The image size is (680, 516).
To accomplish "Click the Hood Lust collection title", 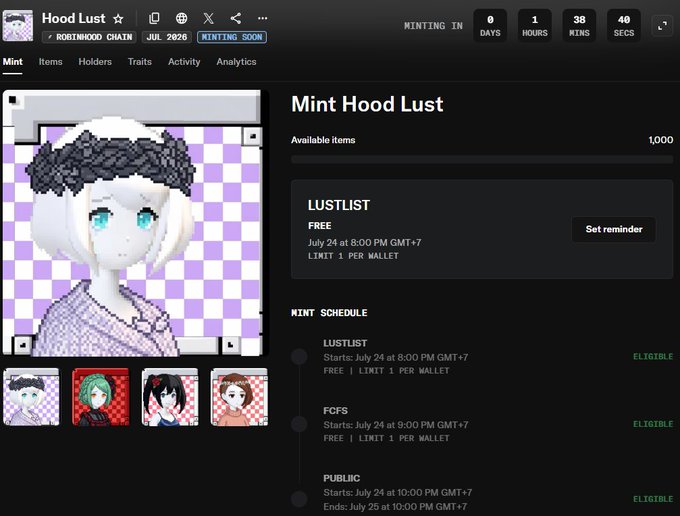I will pos(73,18).
